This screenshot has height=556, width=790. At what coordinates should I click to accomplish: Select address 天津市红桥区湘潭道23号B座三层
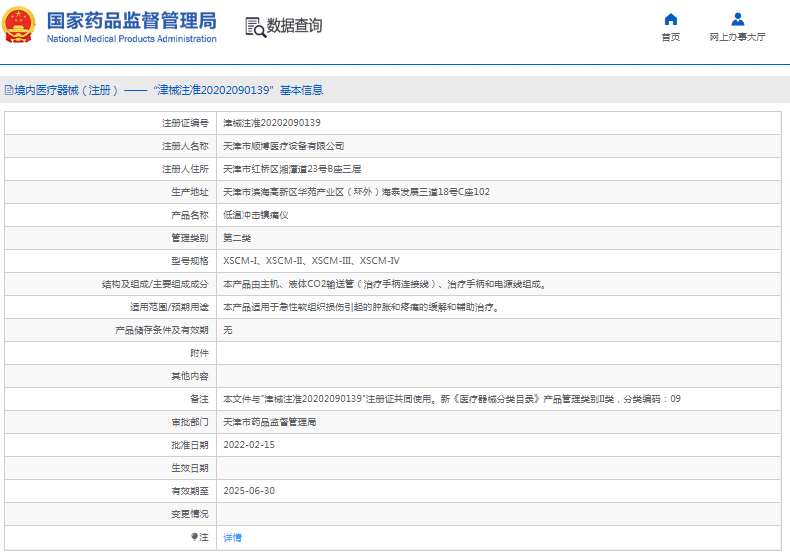pyautogui.click(x=292, y=169)
